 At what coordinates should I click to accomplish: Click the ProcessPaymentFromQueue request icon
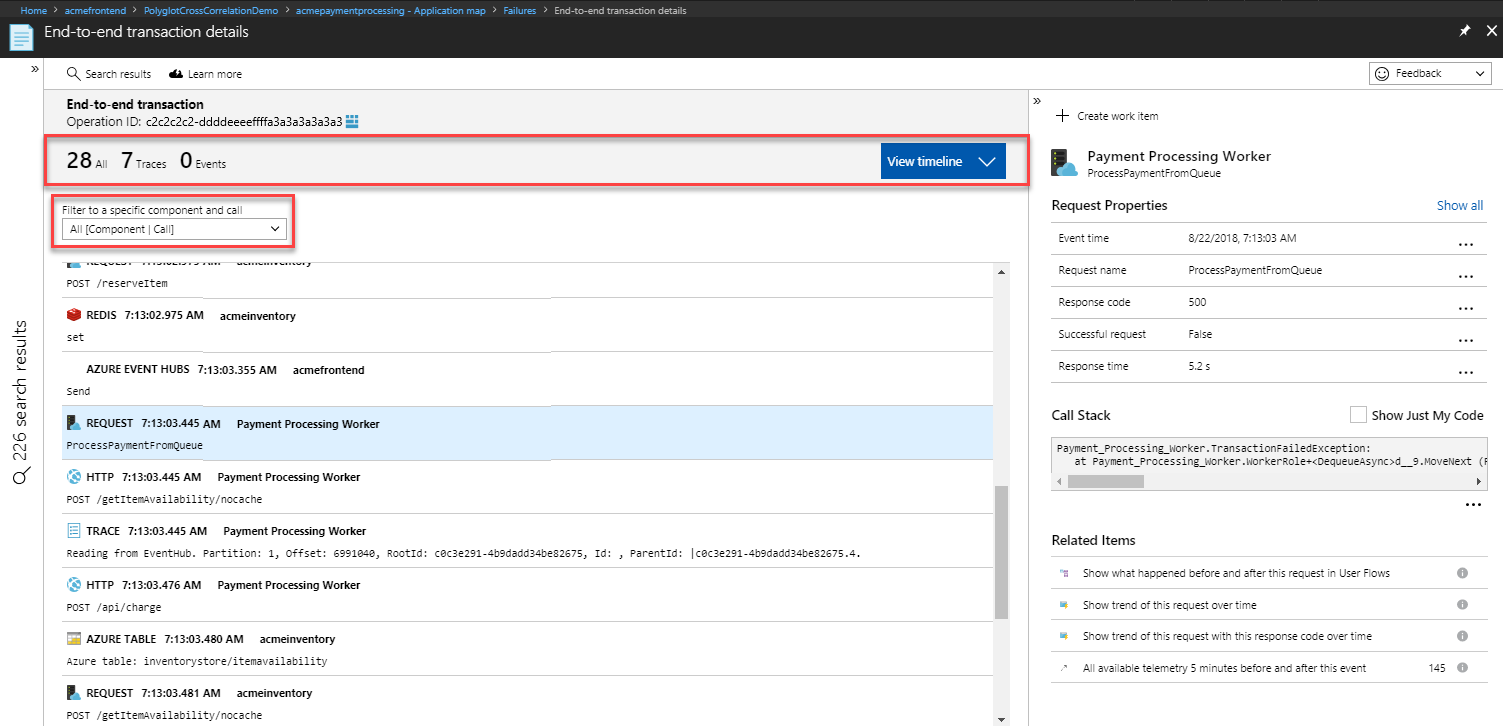73,423
